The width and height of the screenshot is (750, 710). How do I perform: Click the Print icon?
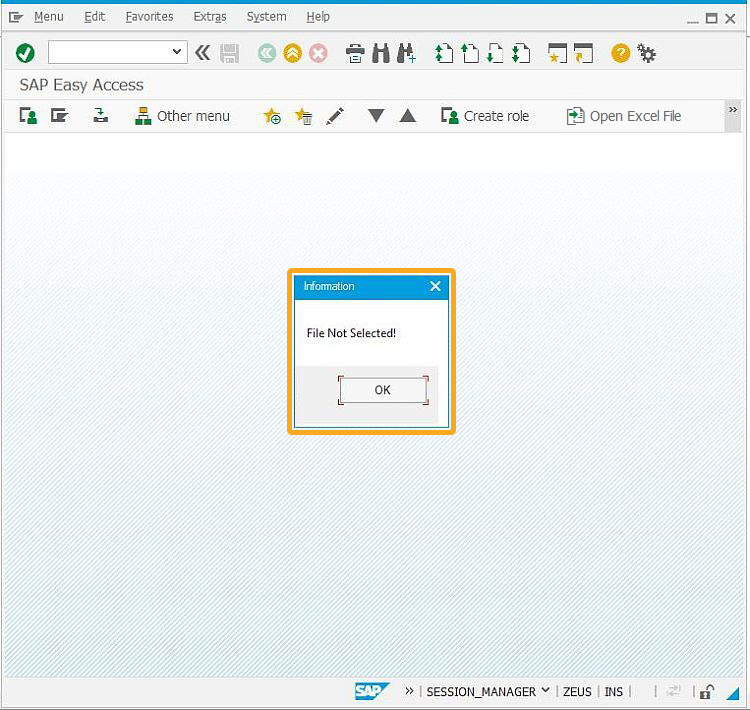355,53
